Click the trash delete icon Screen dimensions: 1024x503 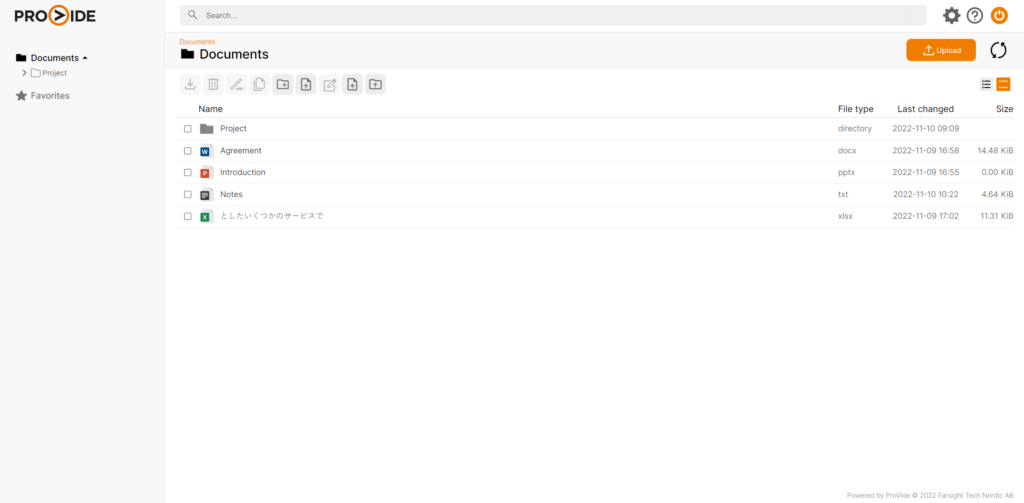[x=213, y=84]
